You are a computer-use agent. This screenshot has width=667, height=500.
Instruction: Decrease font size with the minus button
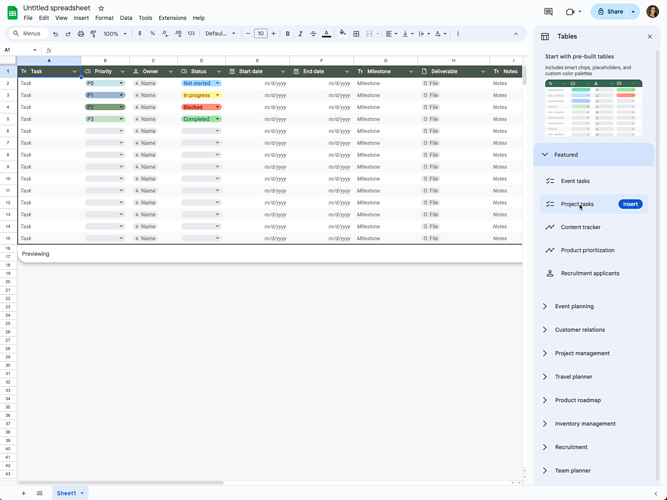pos(248,34)
